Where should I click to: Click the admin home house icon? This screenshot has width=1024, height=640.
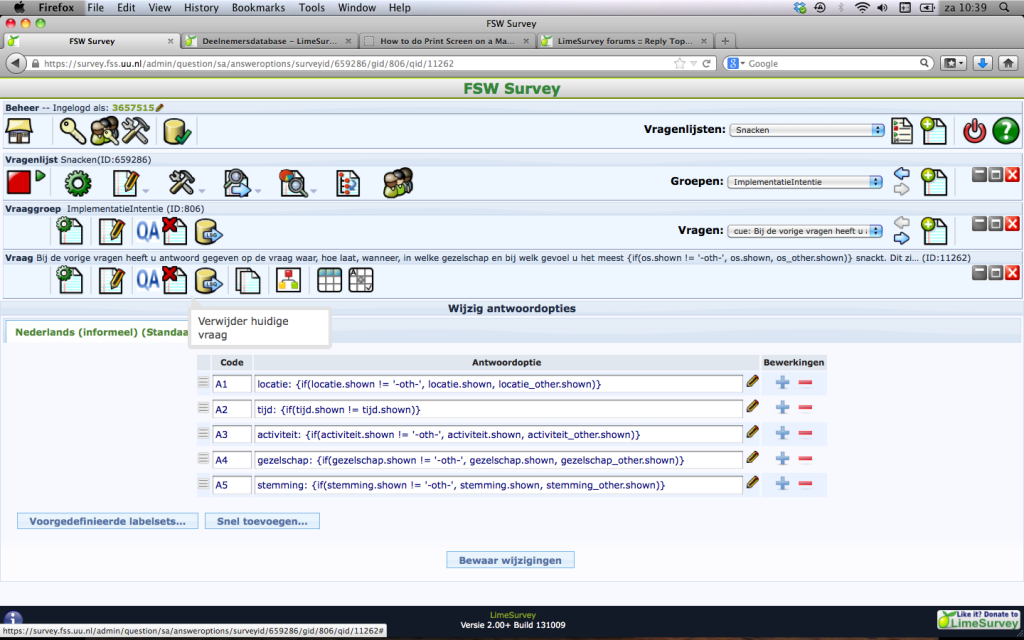pyautogui.click(x=20, y=131)
